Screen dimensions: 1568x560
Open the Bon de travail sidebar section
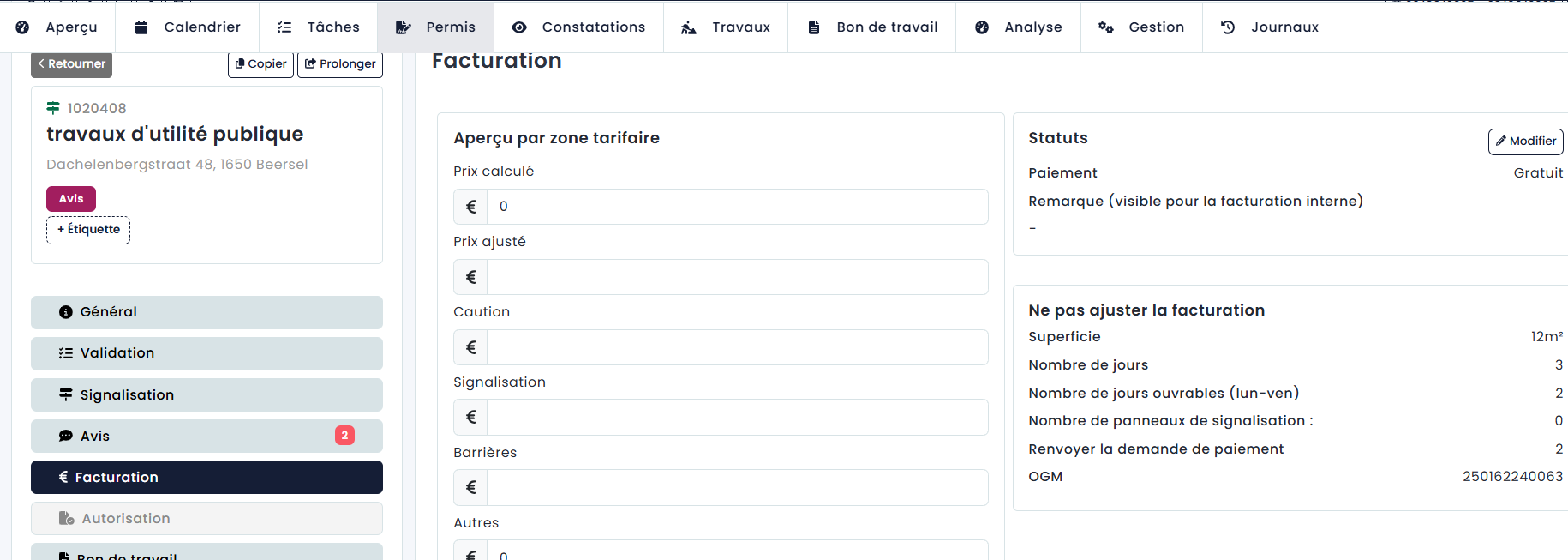(x=206, y=551)
